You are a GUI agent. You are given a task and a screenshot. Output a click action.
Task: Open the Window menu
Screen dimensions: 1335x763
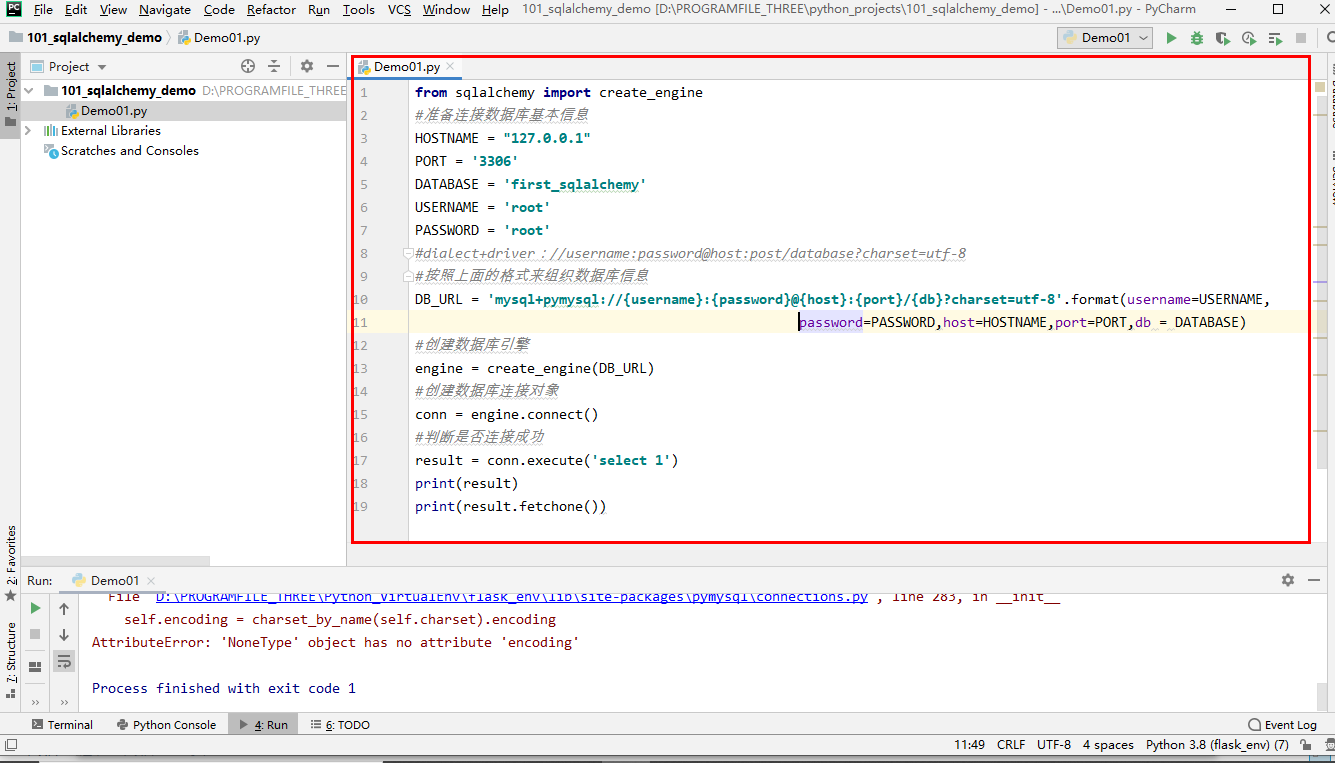click(x=446, y=9)
